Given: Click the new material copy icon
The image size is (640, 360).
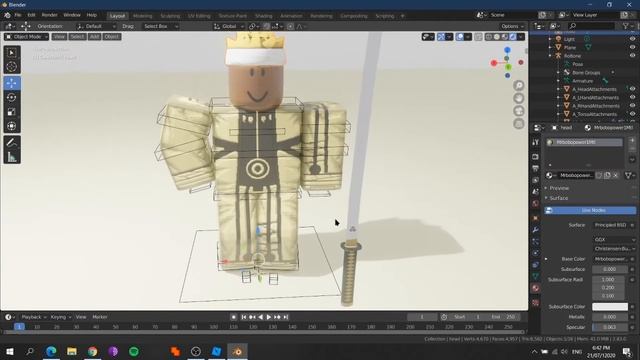Looking at the screenshot, I should point(607,175).
